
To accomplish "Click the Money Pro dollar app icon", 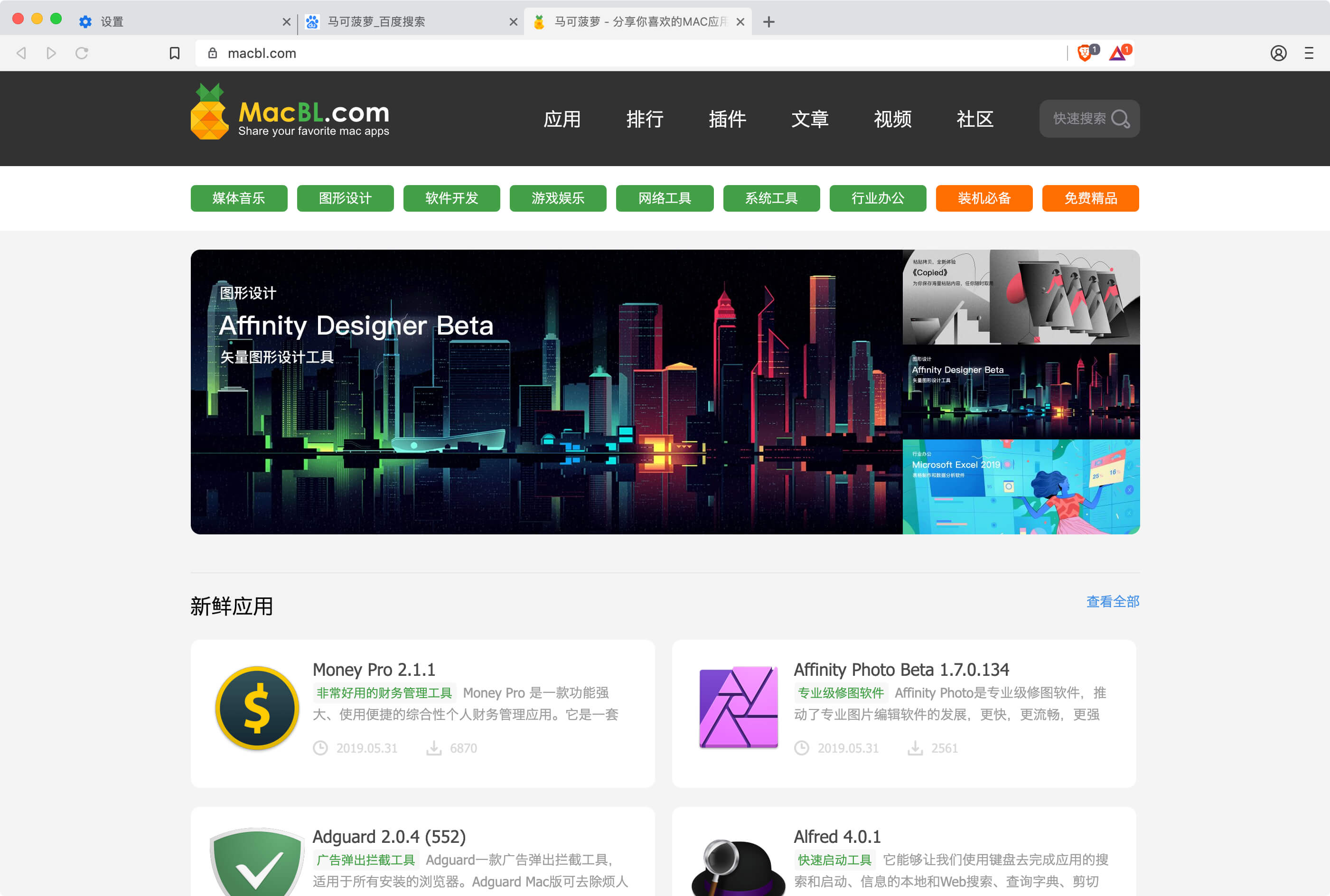I will (257, 708).
